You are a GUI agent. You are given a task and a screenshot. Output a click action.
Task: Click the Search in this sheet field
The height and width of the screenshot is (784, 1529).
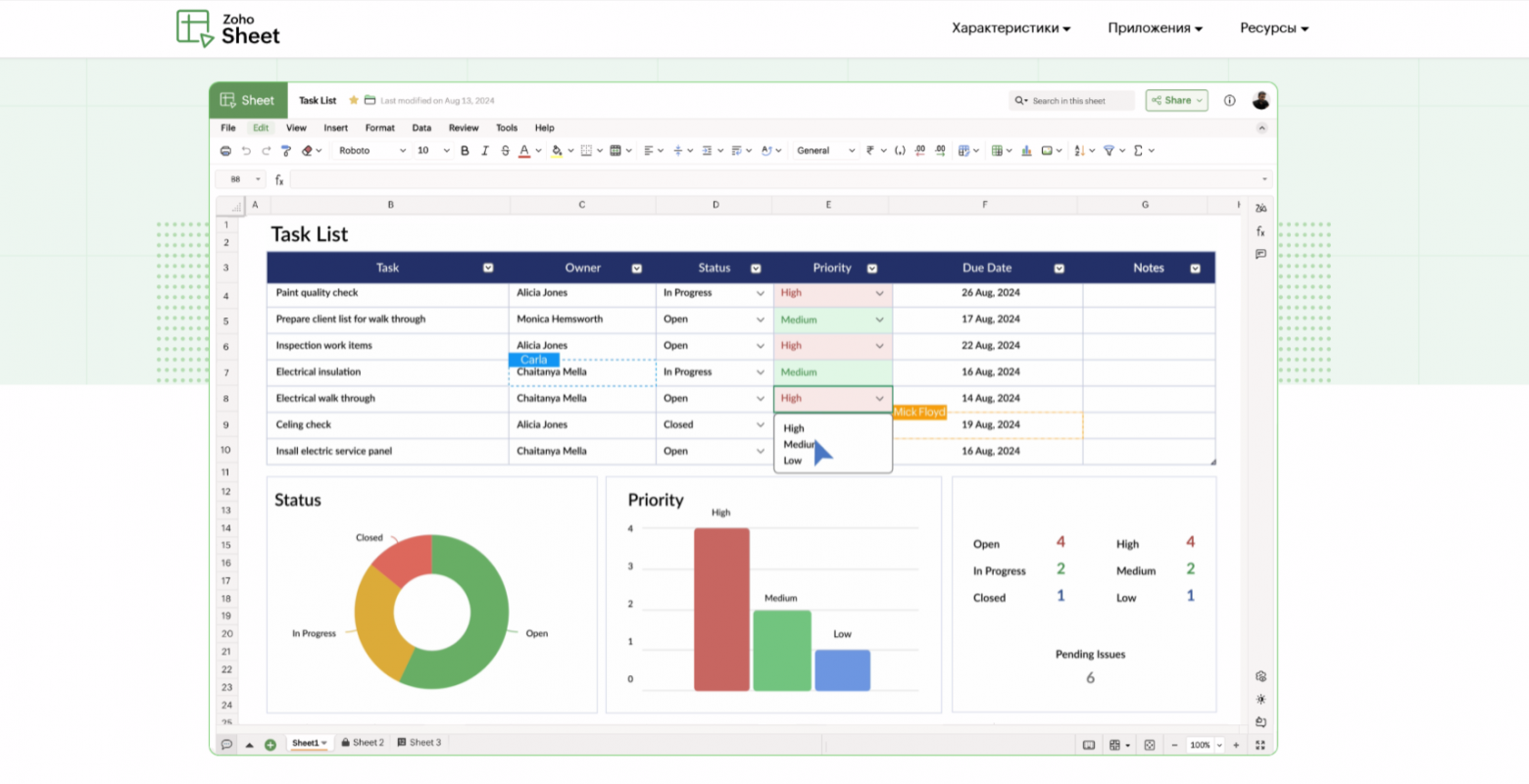[1071, 101]
